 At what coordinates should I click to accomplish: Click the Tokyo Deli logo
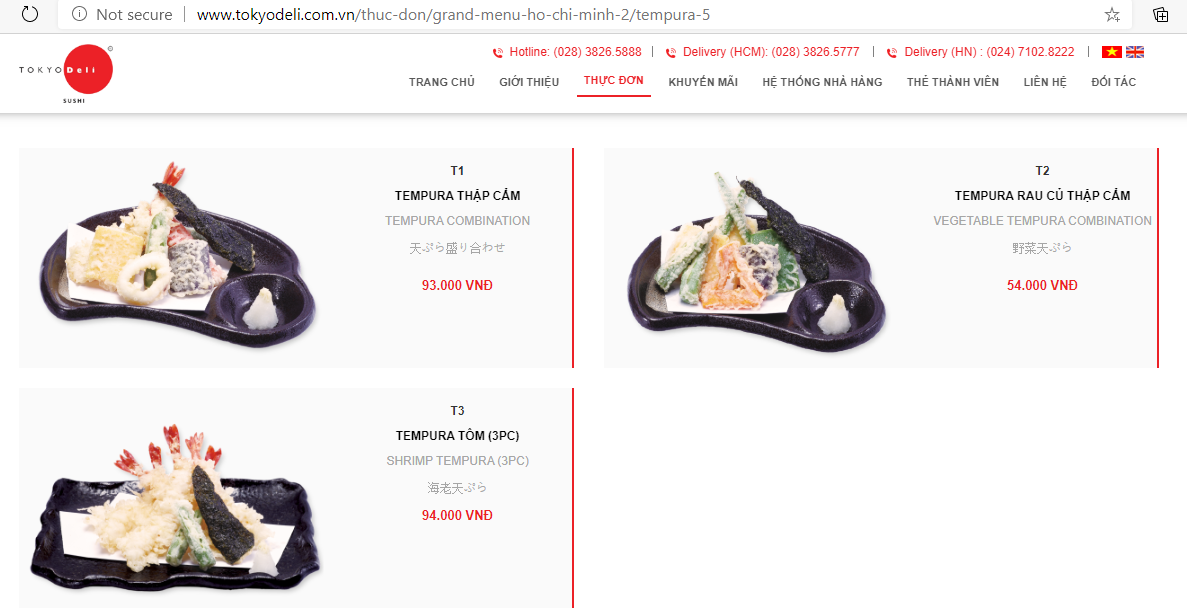(x=67, y=73)
